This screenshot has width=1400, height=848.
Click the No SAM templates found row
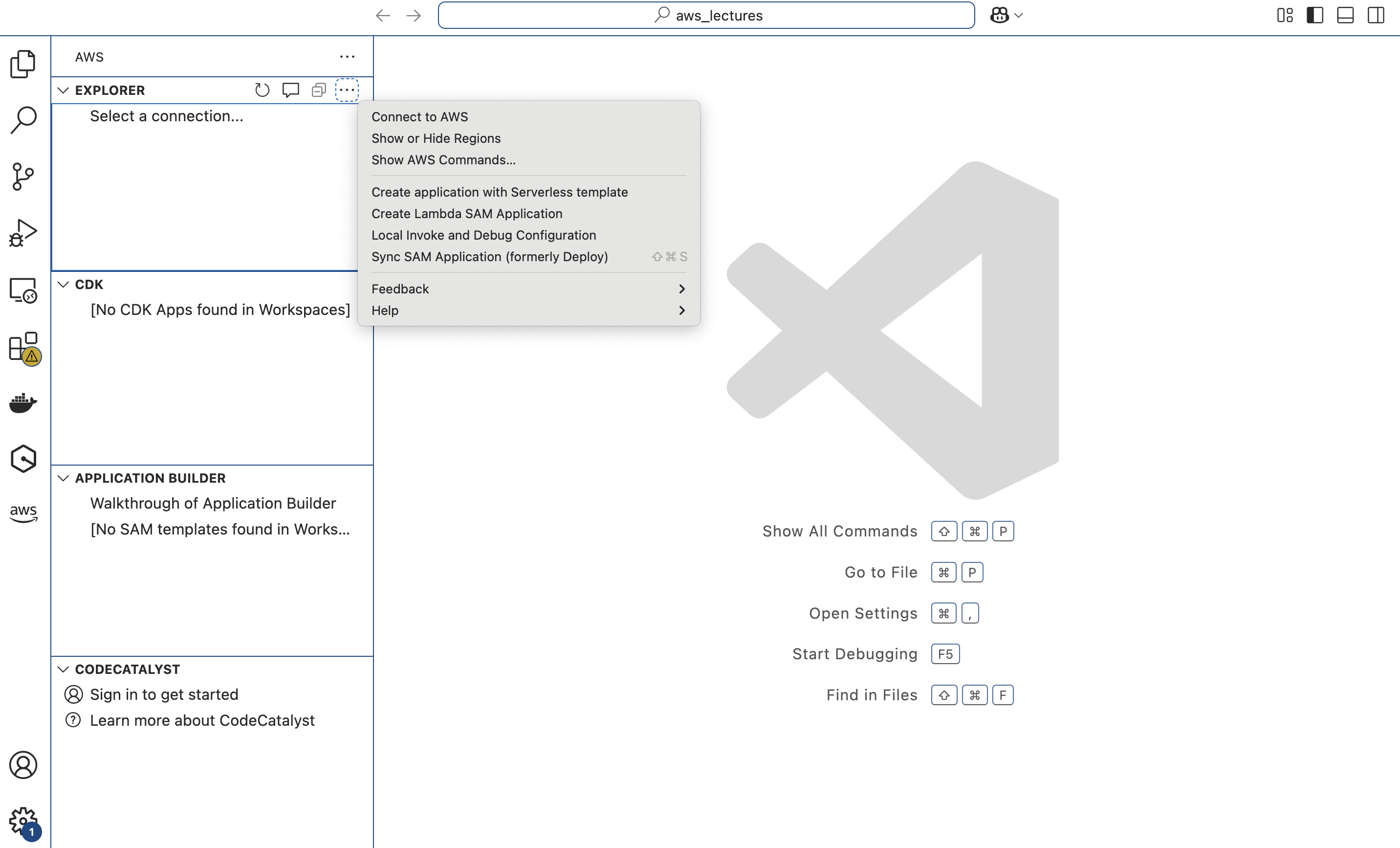pos(212,529)
